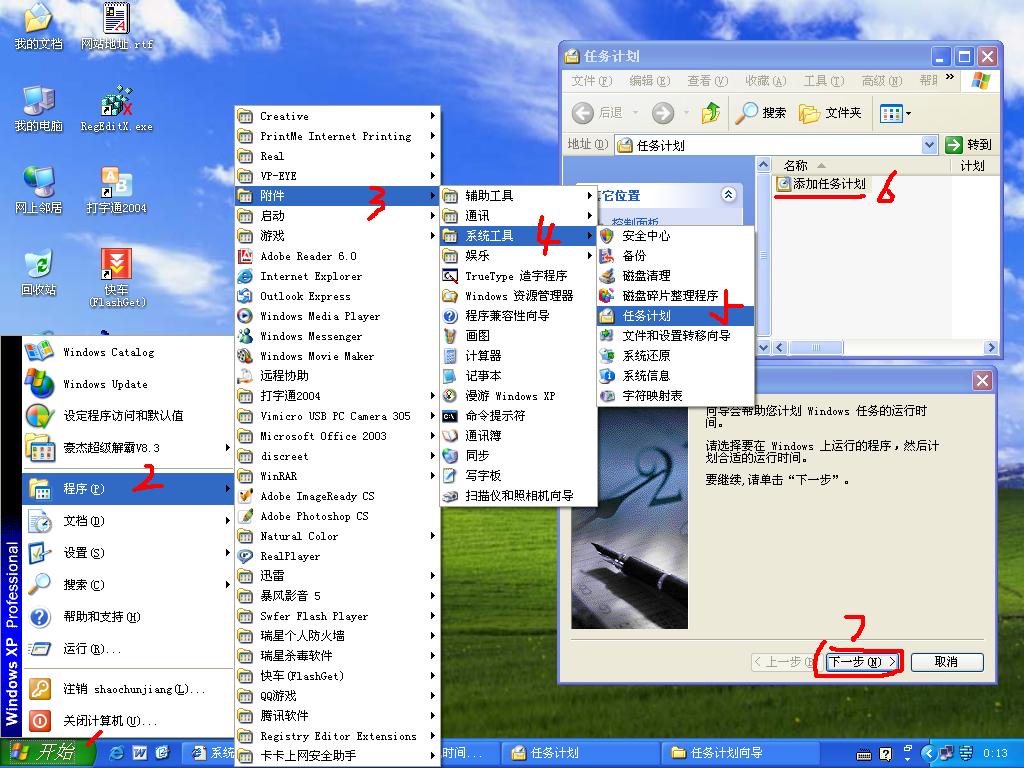1024x768 pixels.
Task: Click the 下一步(N) button in the wizard
Action: [862, 662]
